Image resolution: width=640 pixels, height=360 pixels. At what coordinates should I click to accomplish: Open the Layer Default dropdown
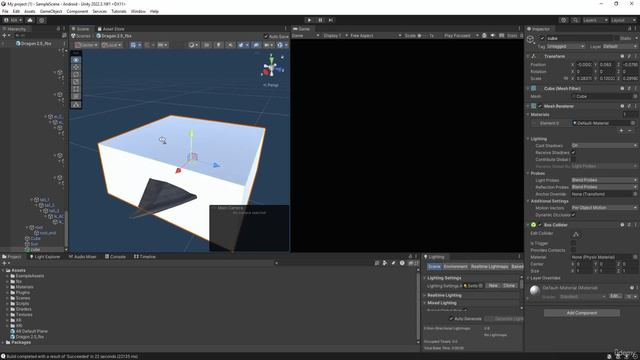click(620, 47)
